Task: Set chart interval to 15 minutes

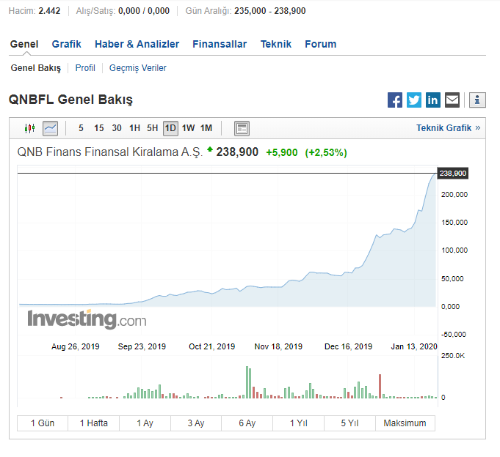Action: click(99, 128)
